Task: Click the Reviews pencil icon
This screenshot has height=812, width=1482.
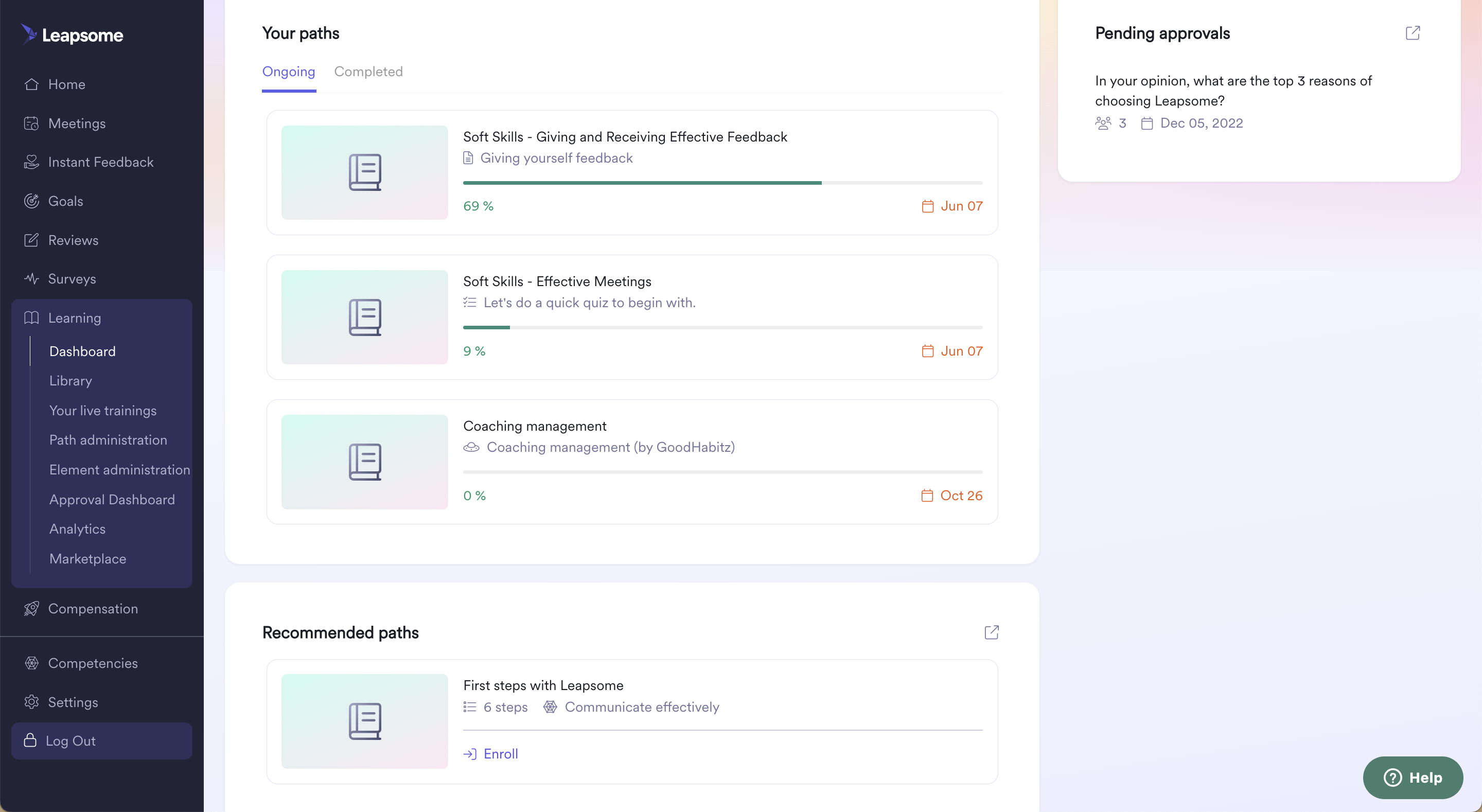Action: pyautogui.click(x=31, y=240)
